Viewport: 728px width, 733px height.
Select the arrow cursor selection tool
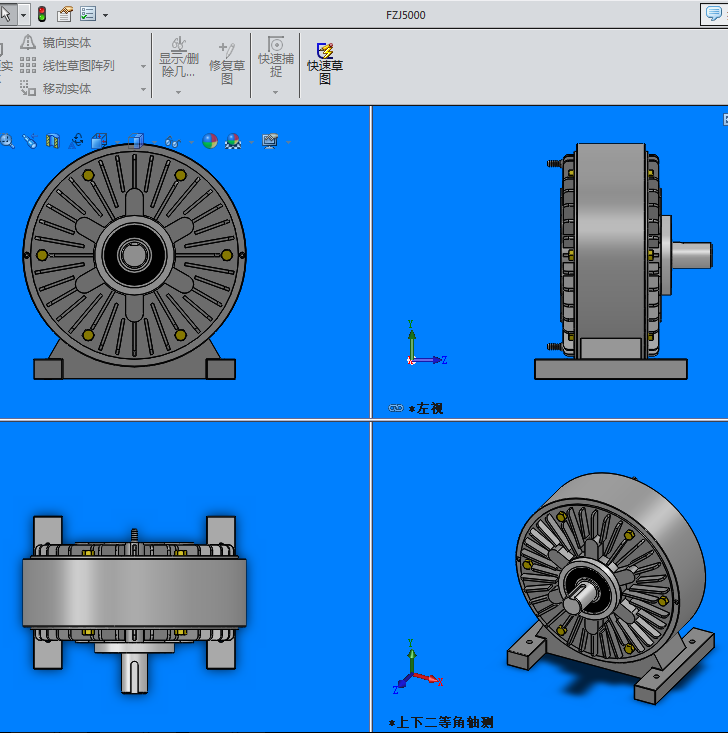pos(7,14)
